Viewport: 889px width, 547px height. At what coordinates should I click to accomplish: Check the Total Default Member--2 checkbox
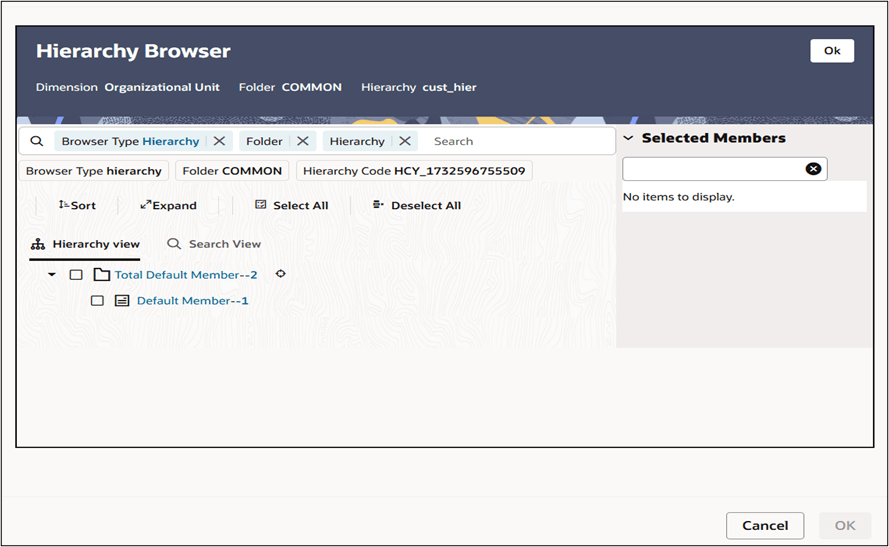(x=76, y=275)
